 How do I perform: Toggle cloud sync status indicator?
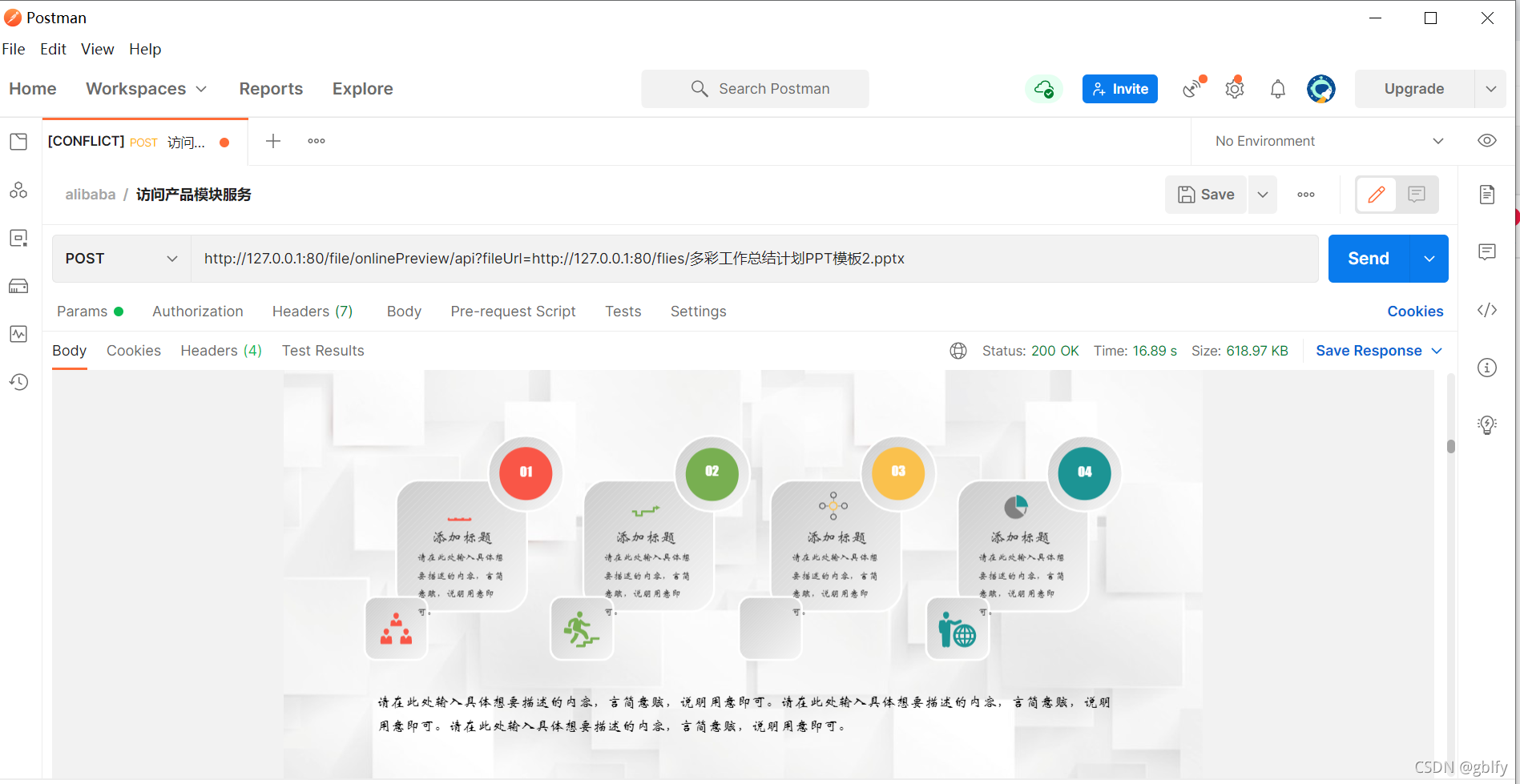(x=1043, y=89)
